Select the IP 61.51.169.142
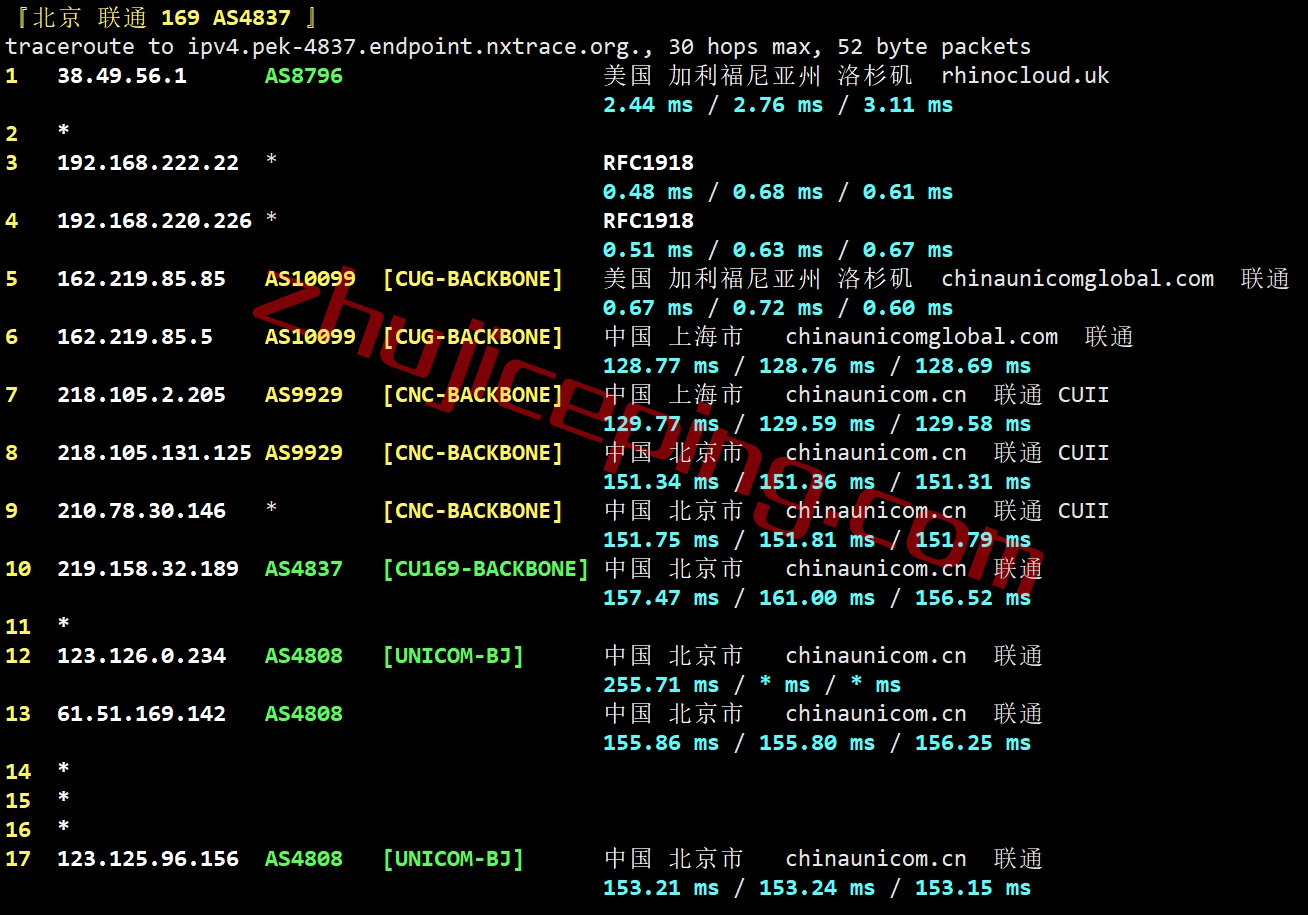The width and height of the screenshot is (1308, 915). (x=141, y=714)
